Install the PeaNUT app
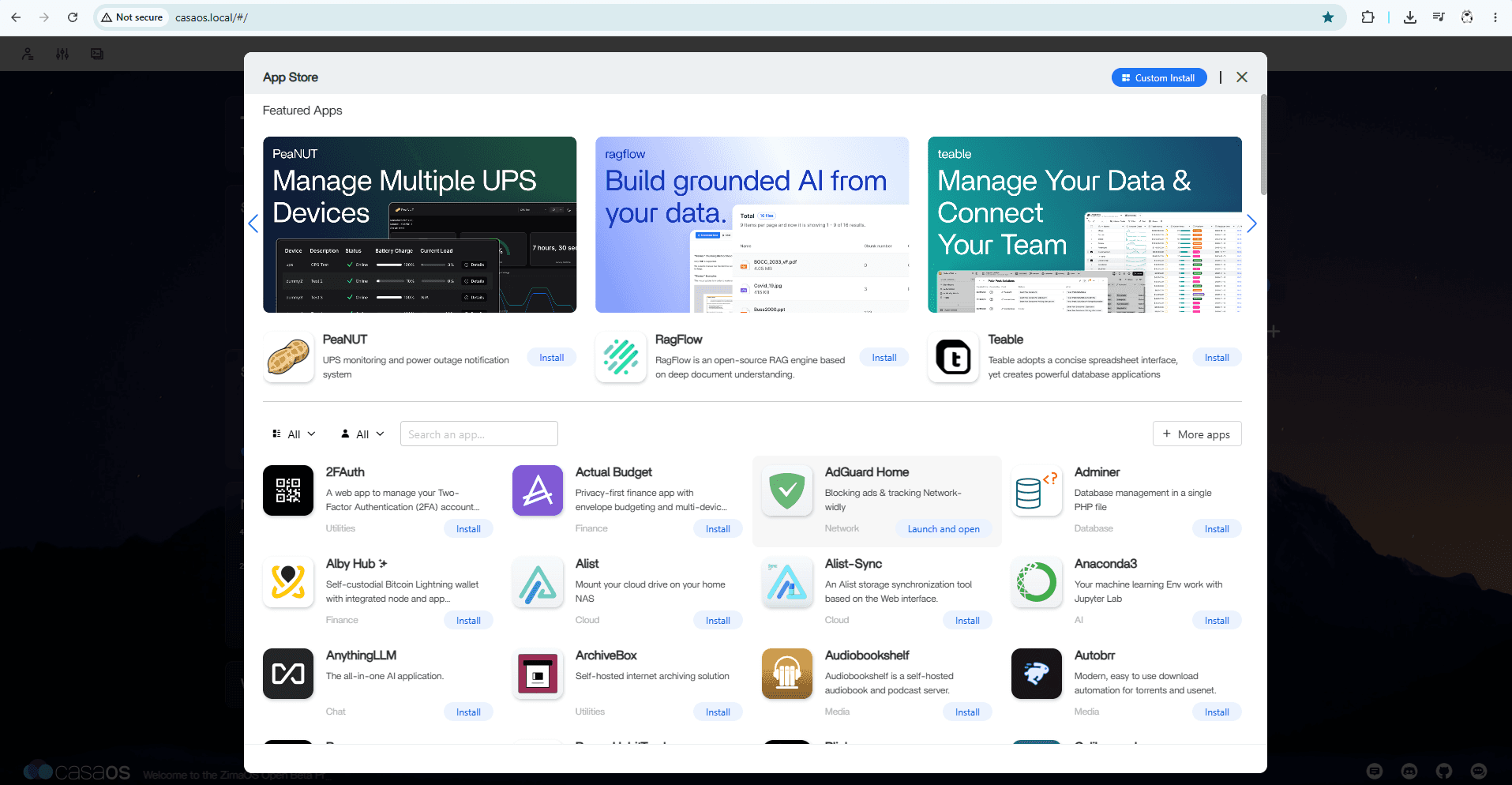This screenshot has width=1512, height=785. tap(552, 358)
